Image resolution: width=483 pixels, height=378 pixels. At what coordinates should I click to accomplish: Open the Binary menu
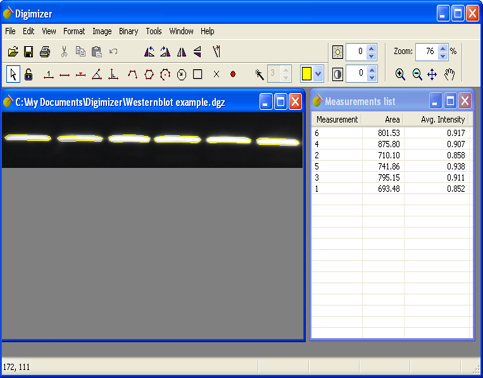click(x=128, y=31)
